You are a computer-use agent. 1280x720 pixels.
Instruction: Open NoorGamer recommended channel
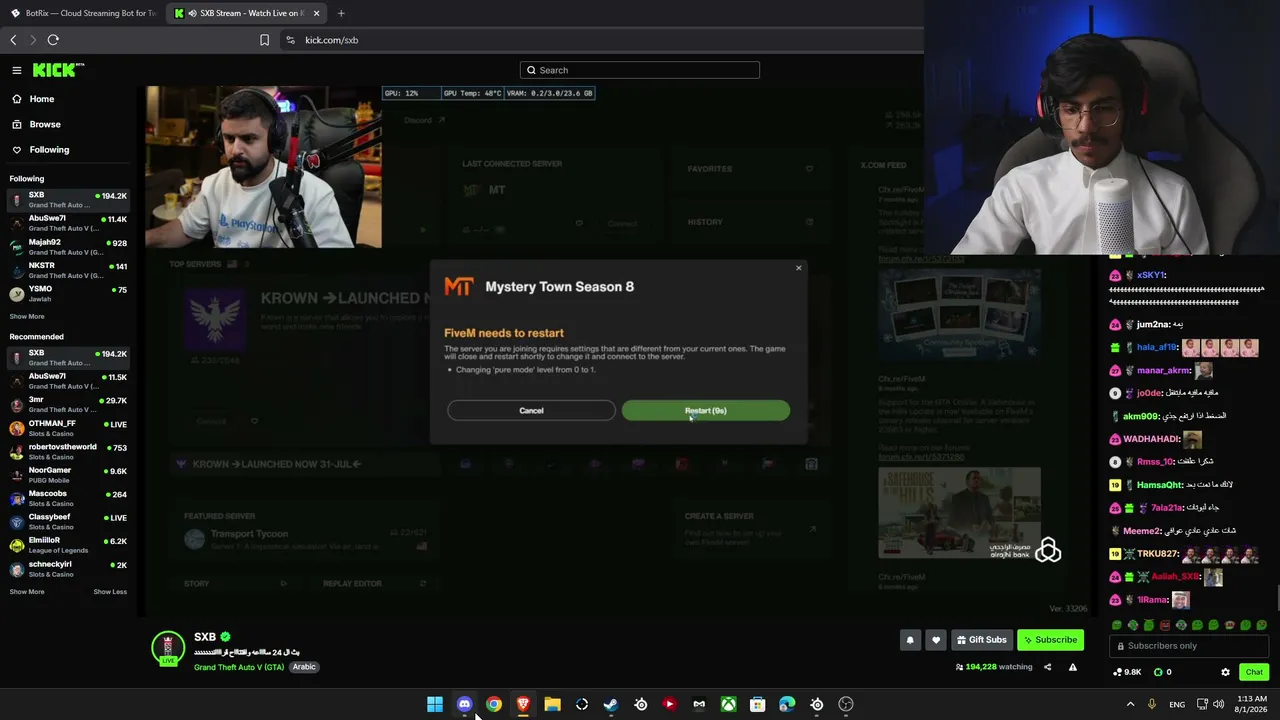pyautogui.click(x=68, y=474)
